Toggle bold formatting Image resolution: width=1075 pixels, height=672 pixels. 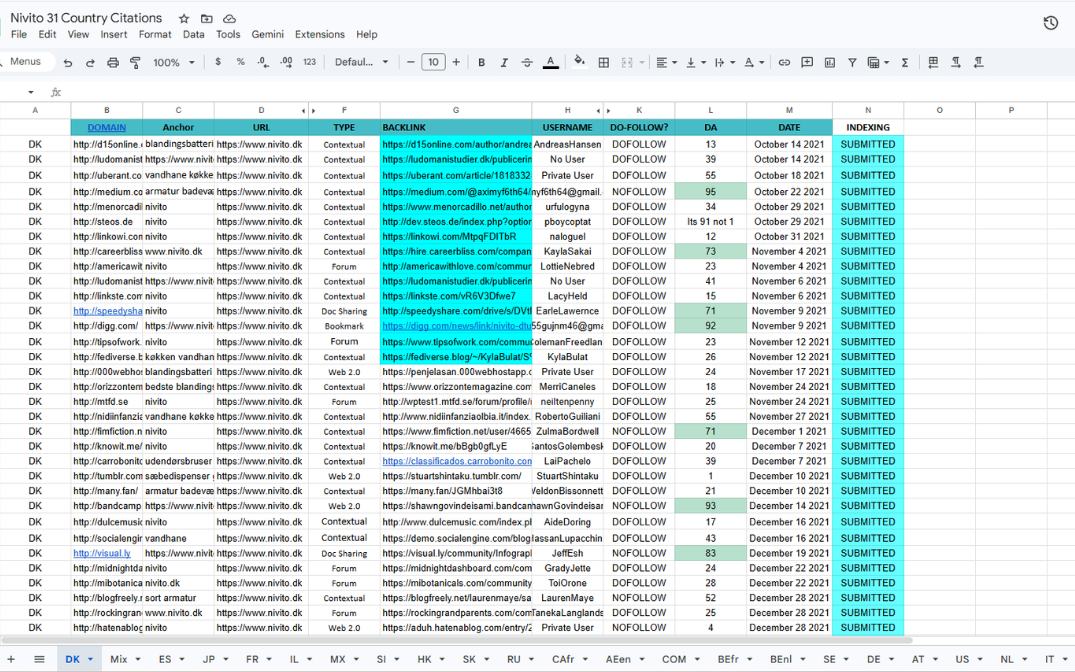tap(481, 62)
